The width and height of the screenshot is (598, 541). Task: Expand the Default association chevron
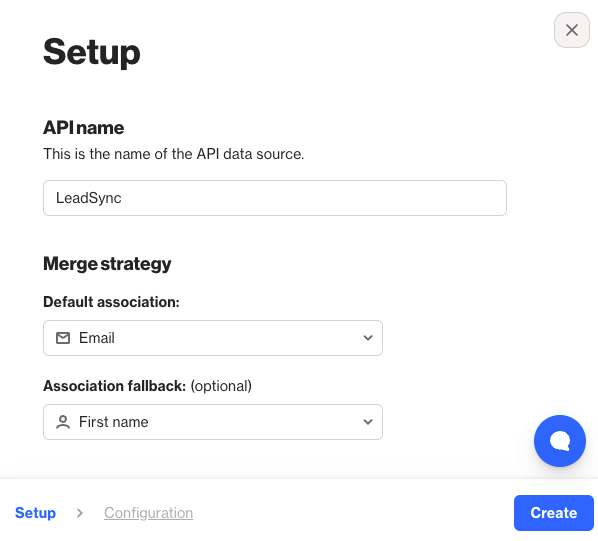[x=368, y=338]
